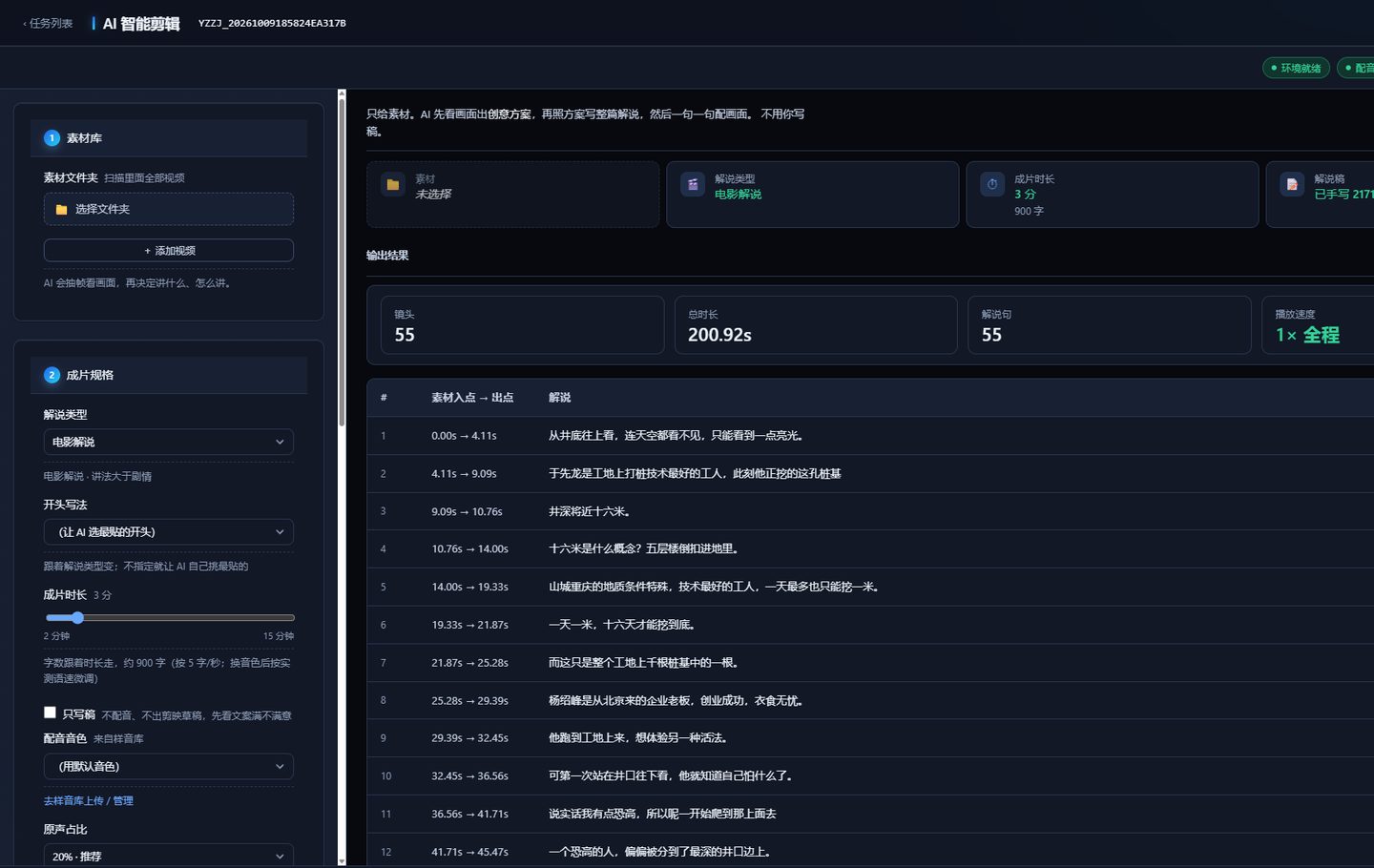This screenshot has width=1374, height=868.
Task: Toggle the 只写稿 checkbox
Action: (50, 713)
